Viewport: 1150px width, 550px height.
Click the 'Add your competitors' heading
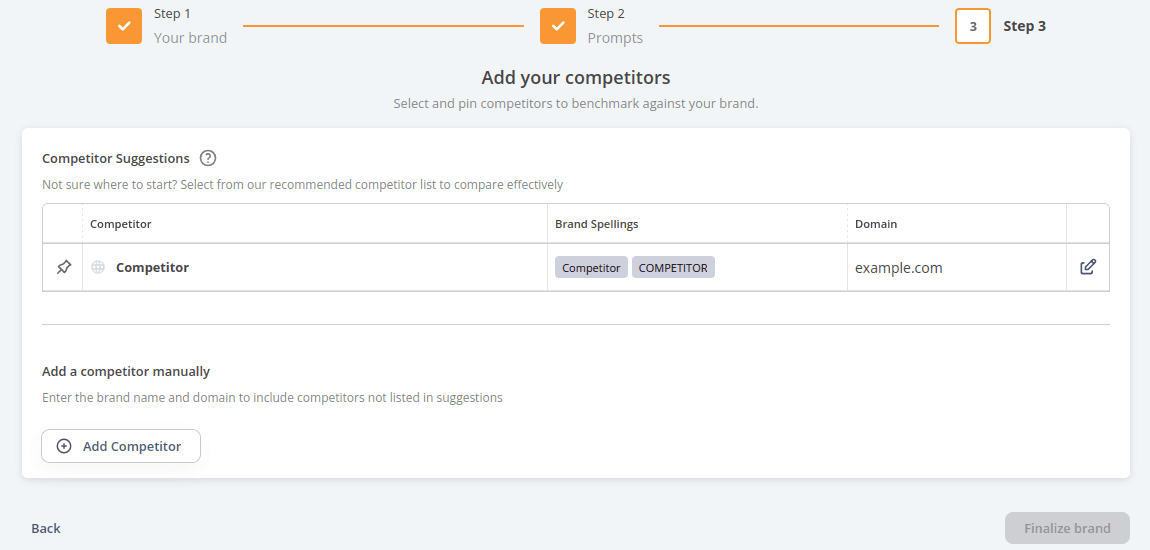coord(576,77)
